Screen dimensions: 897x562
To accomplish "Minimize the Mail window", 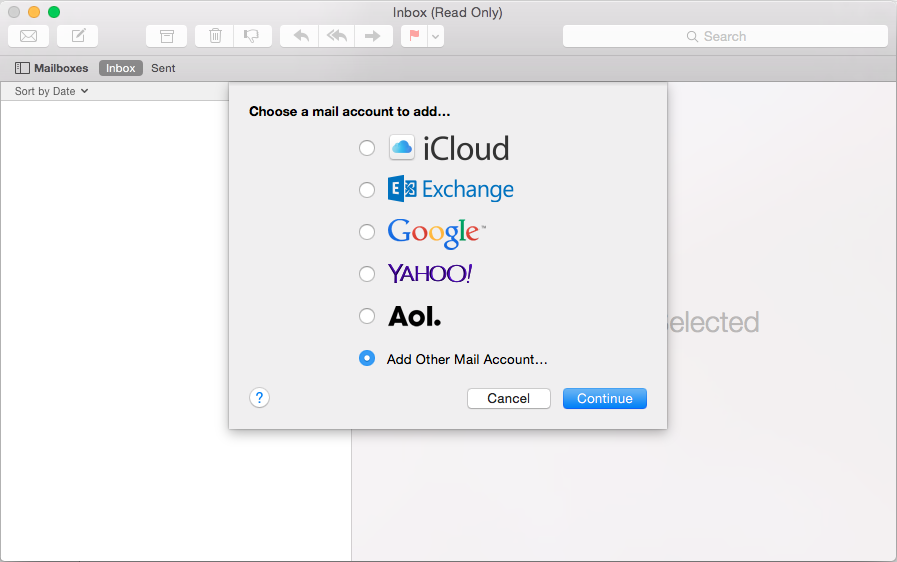I will click(34, 12).
